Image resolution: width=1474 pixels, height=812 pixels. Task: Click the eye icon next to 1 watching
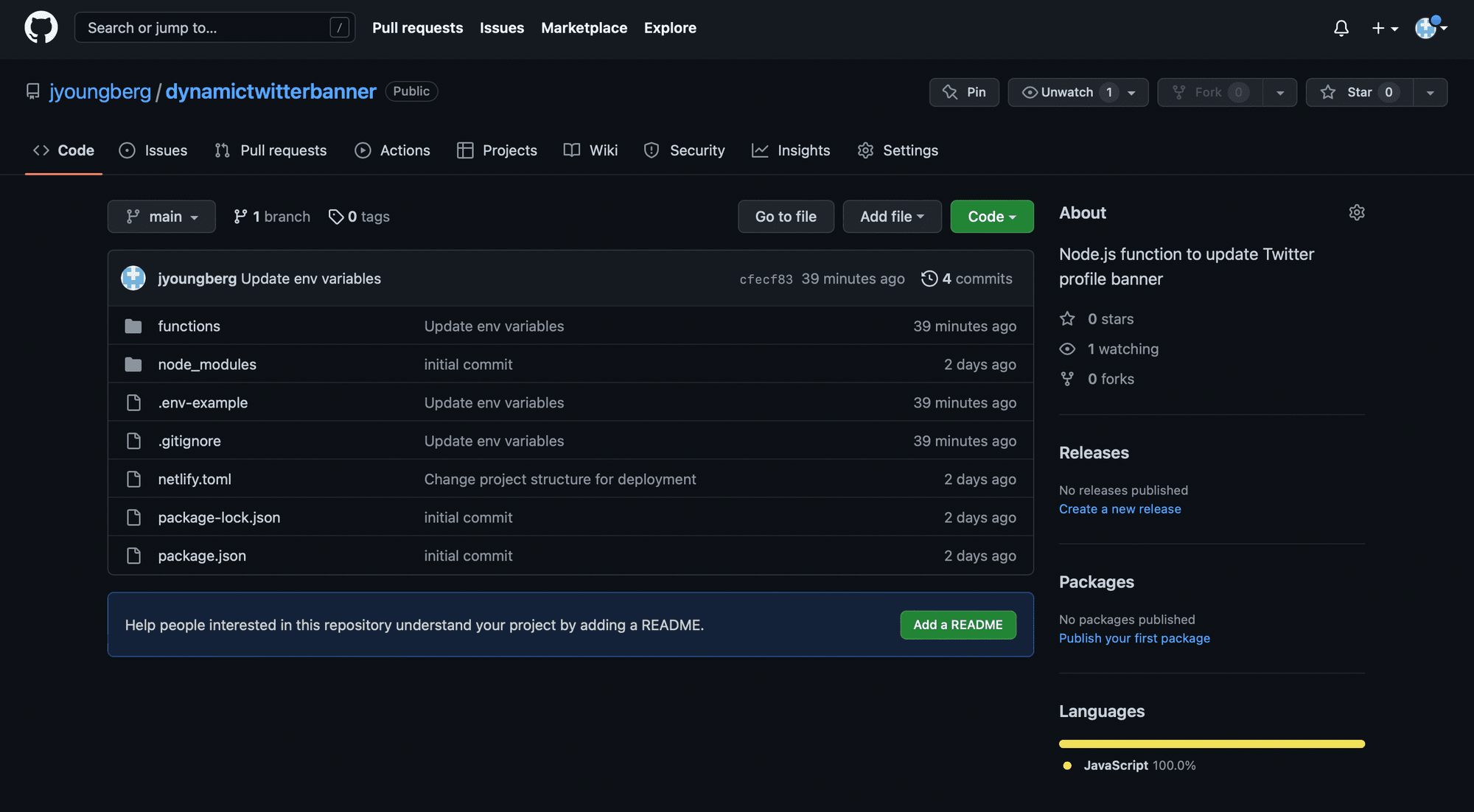click(1067, 349)
